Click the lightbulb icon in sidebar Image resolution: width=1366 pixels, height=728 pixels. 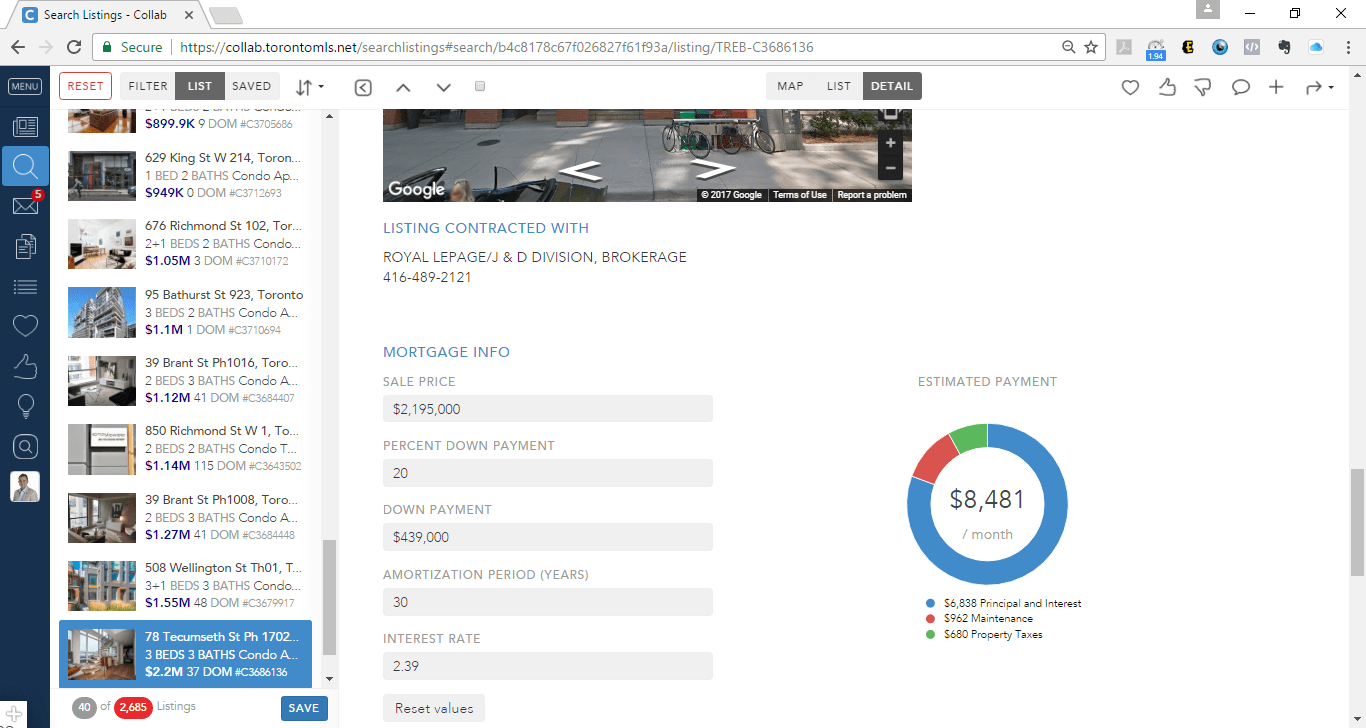point(25,405)
